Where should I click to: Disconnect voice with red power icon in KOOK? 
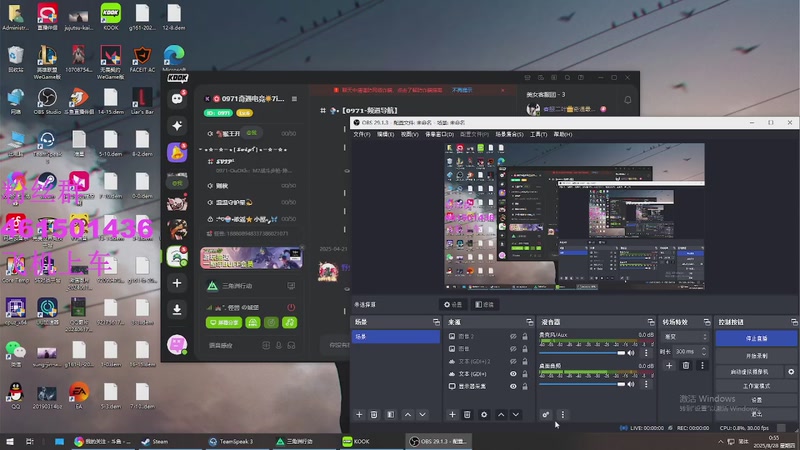pos(291,307)
